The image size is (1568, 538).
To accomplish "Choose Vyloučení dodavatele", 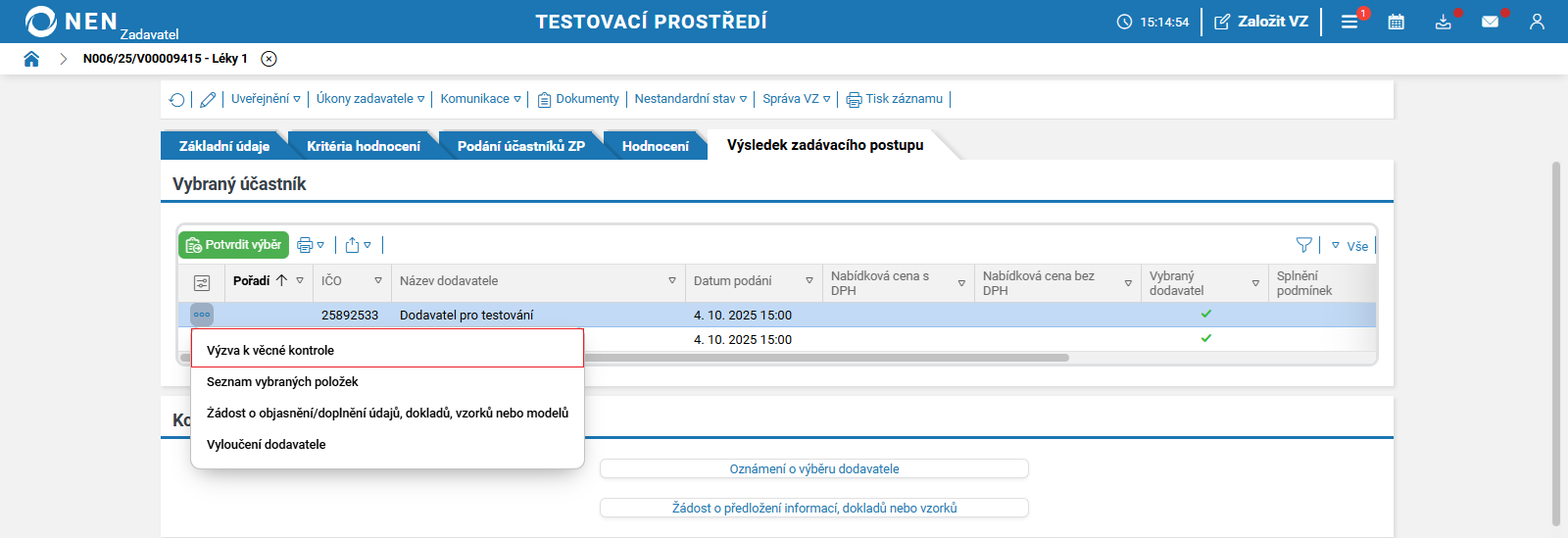I will (387, 444).
